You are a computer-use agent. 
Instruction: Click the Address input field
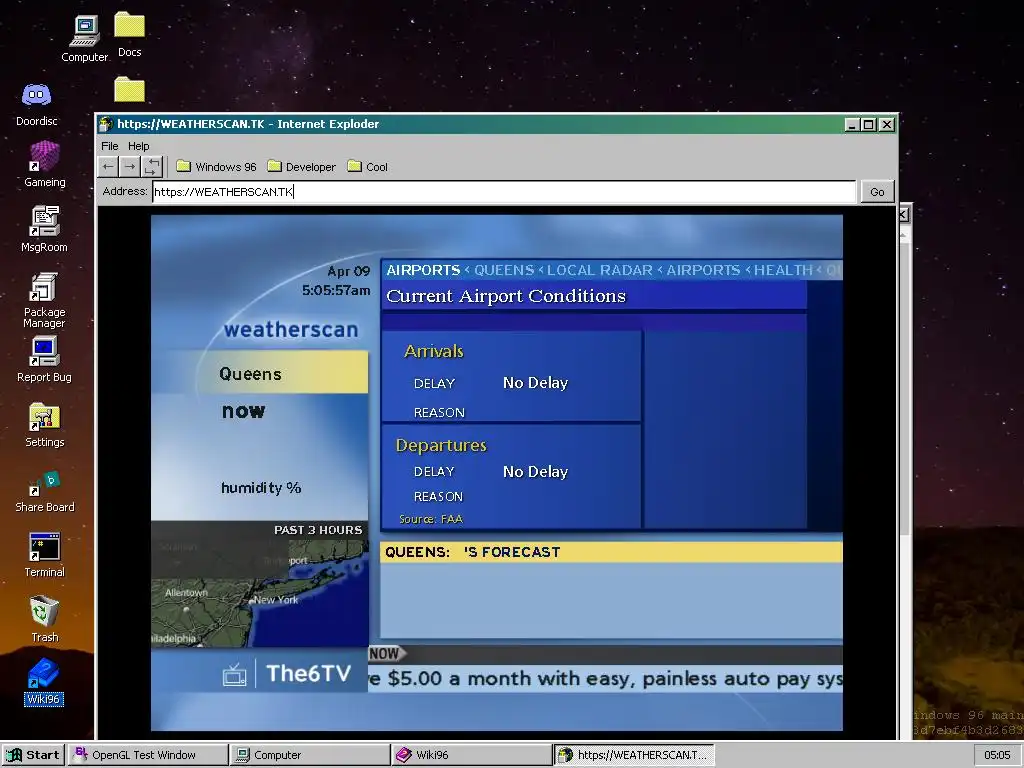click(x=504, y=191)
